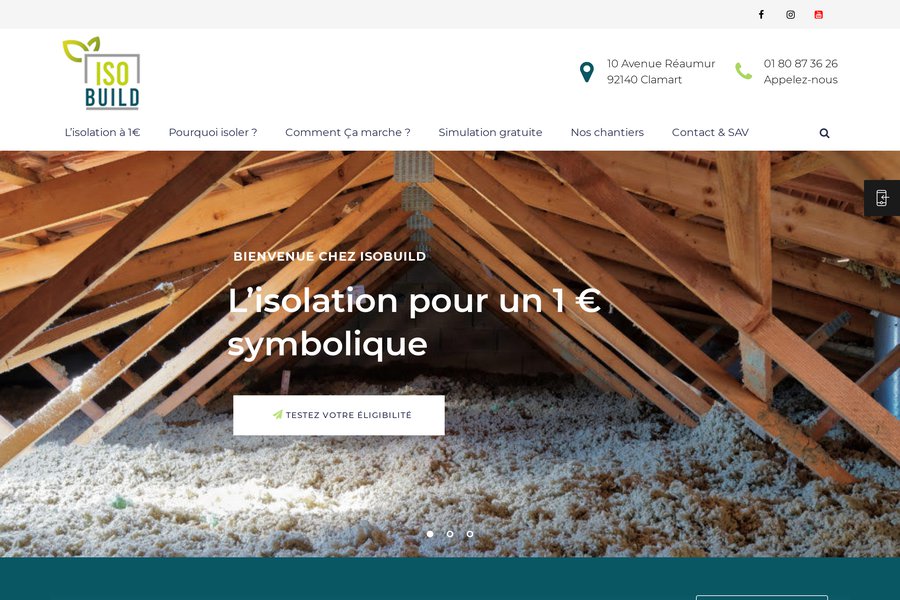Open the Facebook social icon
The image size is (900, 600).
[761, 14]
